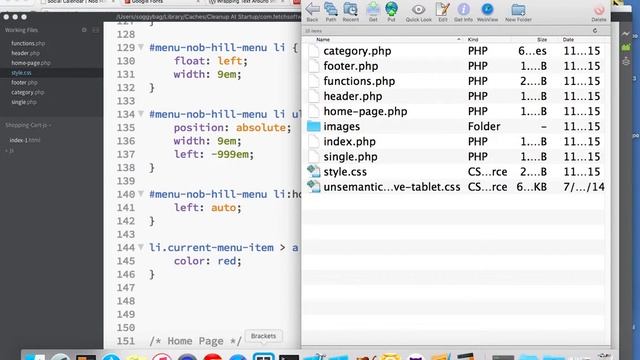Image resolution: width=640 pixels, height=360 pixels.
Task: Select the images folder row name
Action: coord(342,127)
